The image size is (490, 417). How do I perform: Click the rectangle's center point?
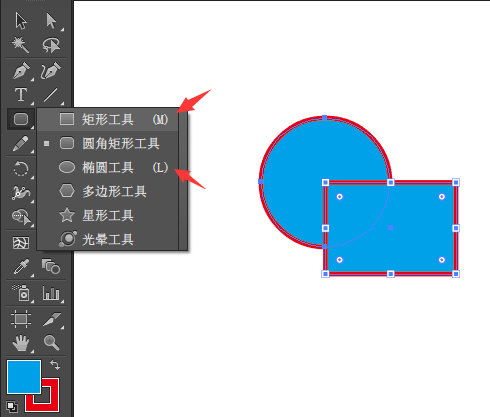pyautogui.click(x=390, y=228)
